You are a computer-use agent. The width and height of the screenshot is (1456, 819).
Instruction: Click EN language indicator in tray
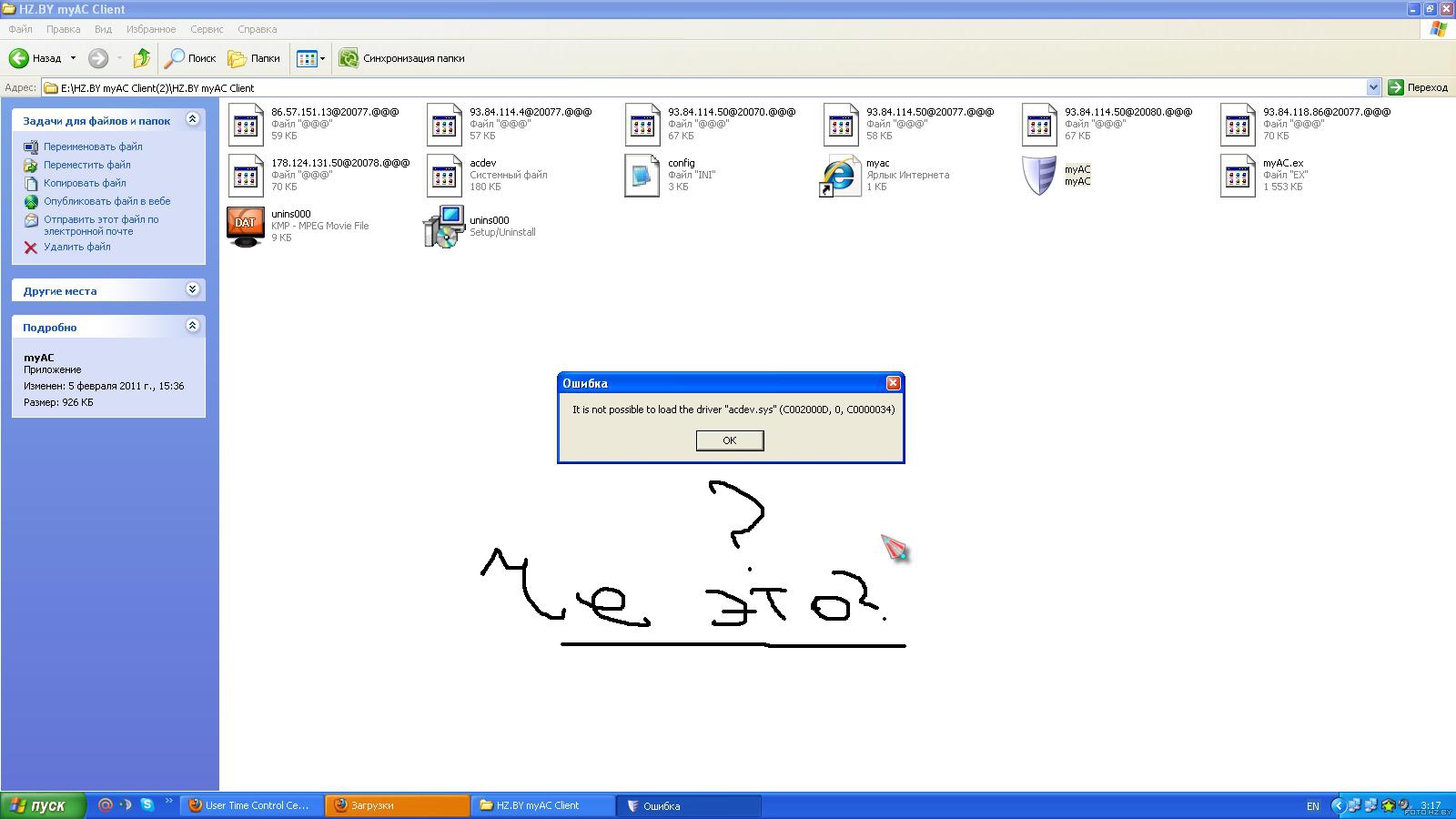click(x=1312, y=806)
